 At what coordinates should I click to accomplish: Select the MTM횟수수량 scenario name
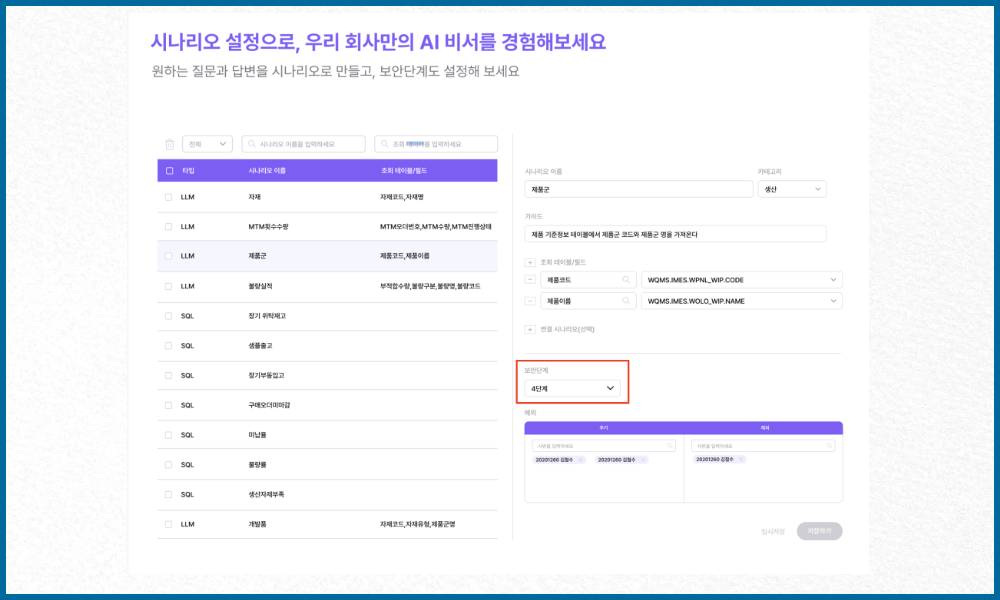pos(268,226)
